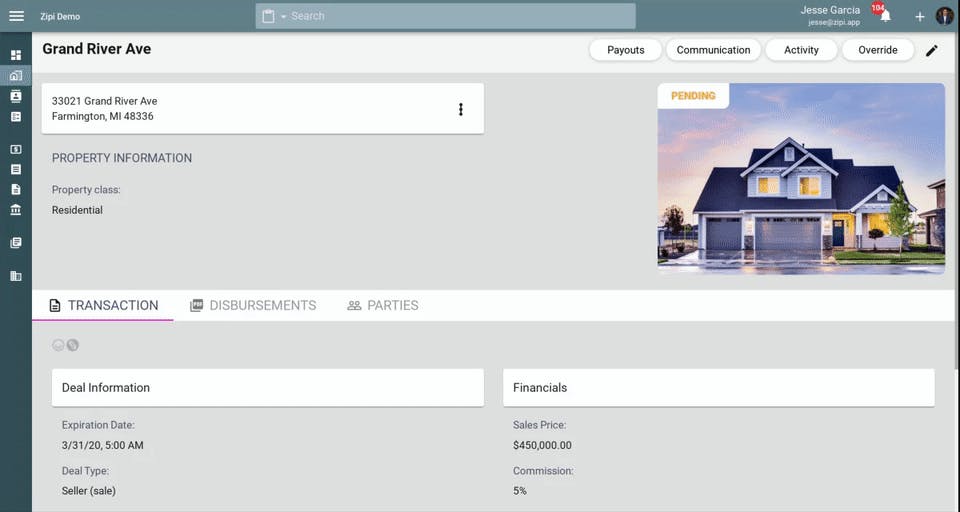The height and width of the screenshot is (512, 960).
Task: Click the Zipi Demo company name
Action: click(x=60, y=17)
